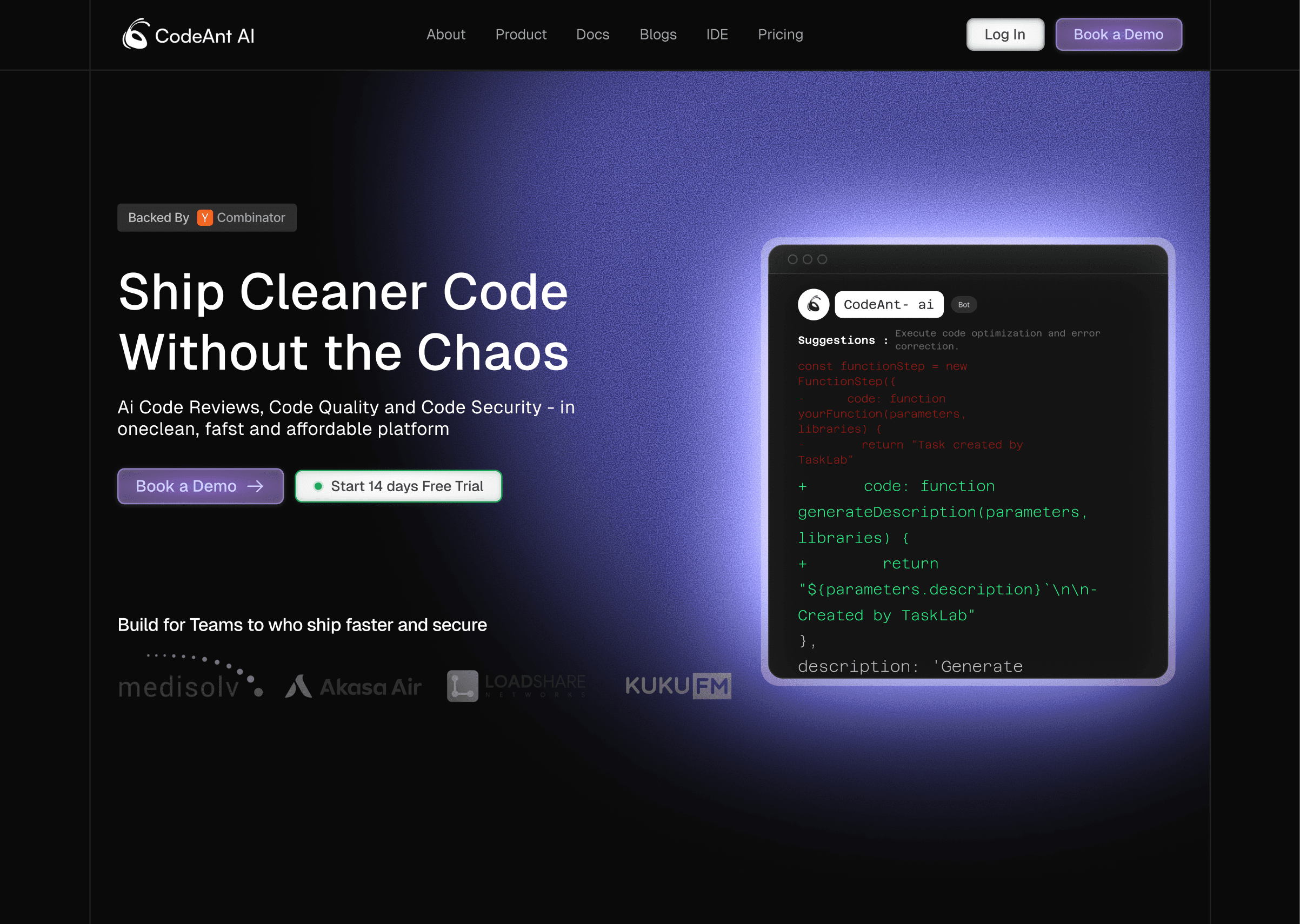Click the hero Book a Demo arrow button
Screen dimensions: 1300x924
201,486
